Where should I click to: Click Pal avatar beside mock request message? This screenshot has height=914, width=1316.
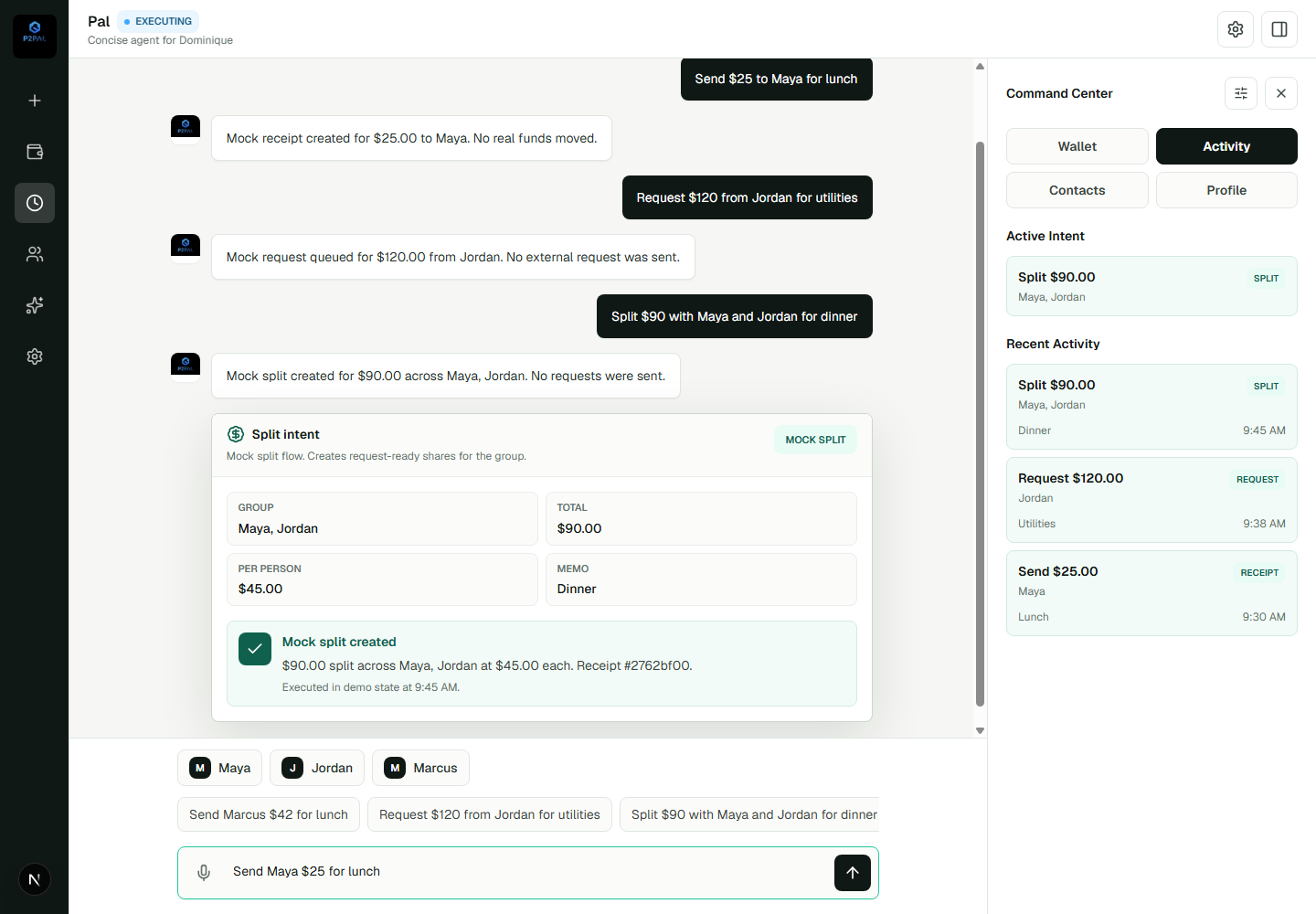point(186,247)
